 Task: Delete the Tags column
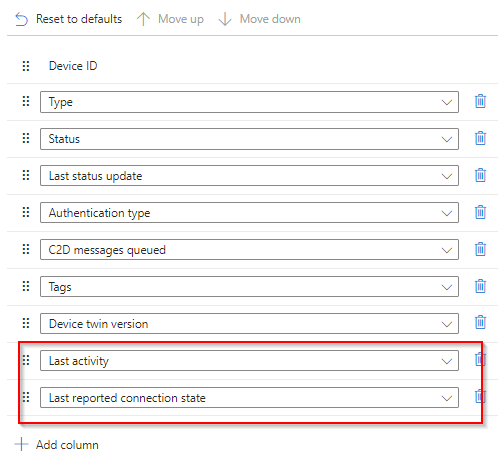pos(480,286)
